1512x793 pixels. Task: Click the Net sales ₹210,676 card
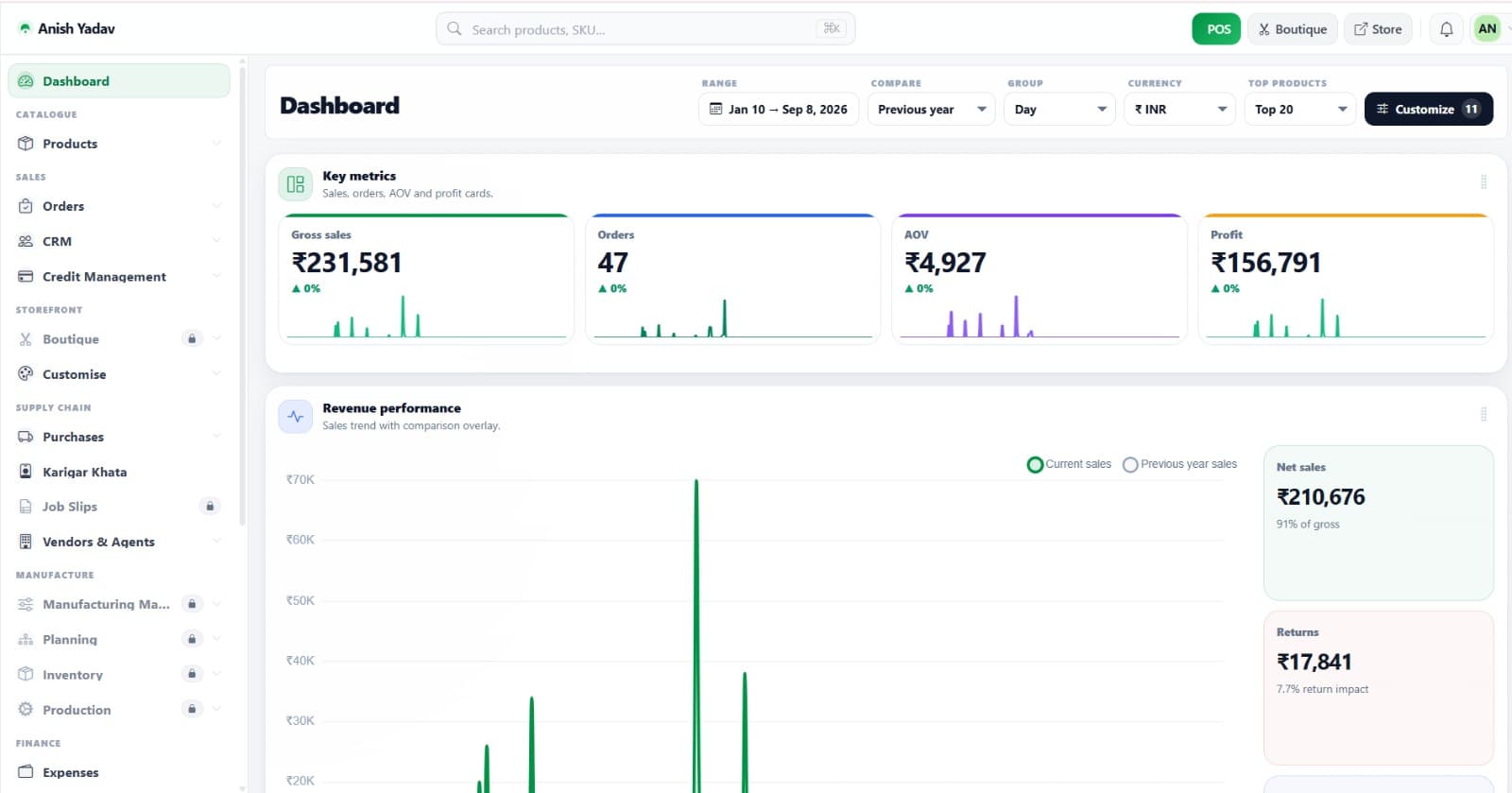1379,523
